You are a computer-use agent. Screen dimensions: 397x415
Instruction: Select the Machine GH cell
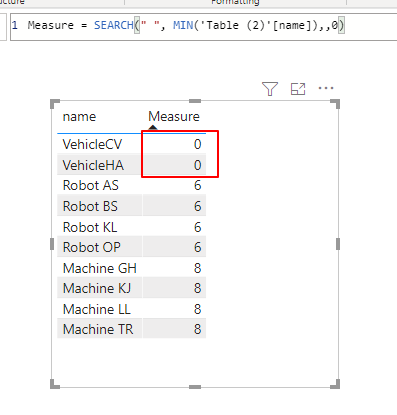[100, 268]
